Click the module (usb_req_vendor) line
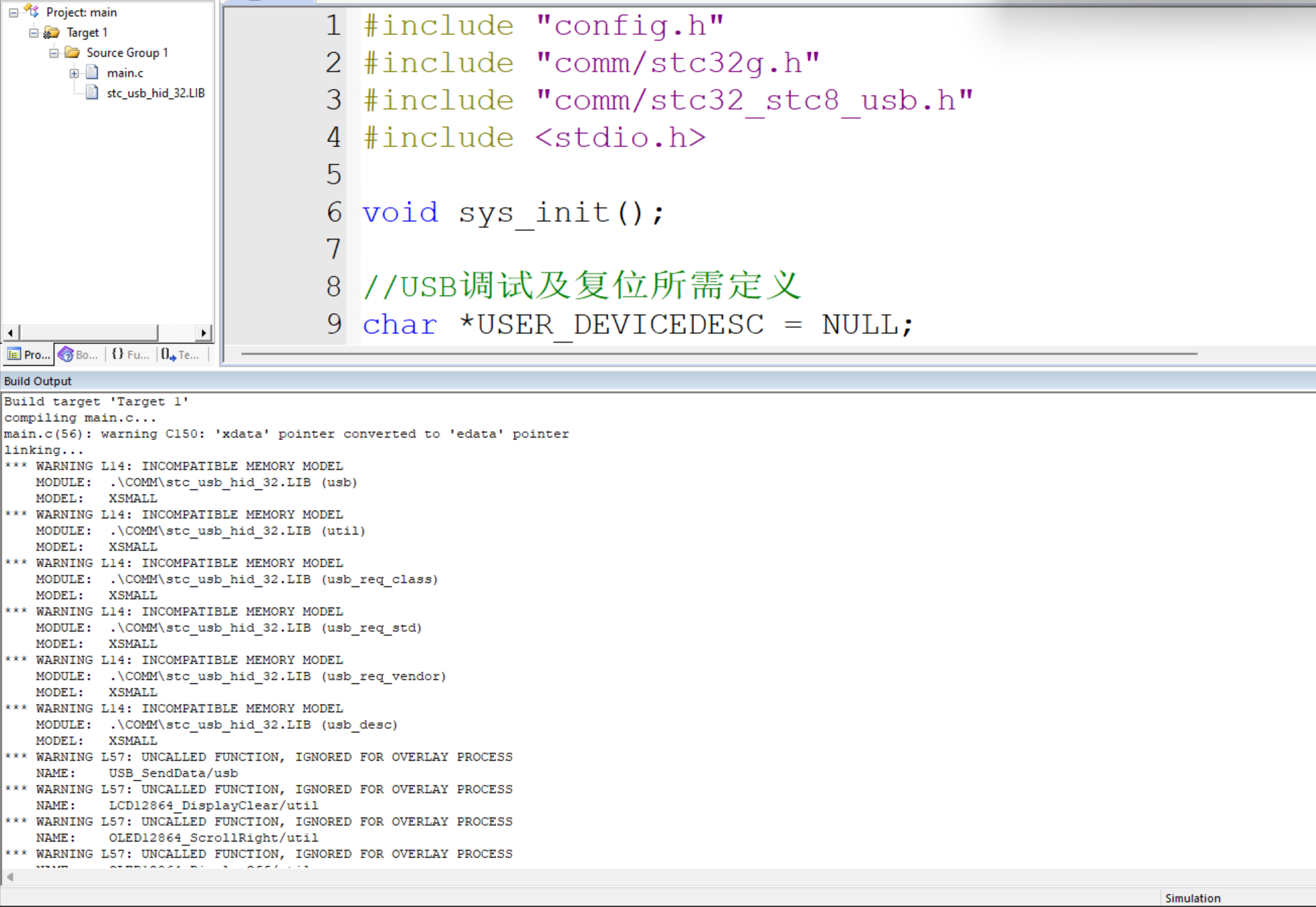 241,677
